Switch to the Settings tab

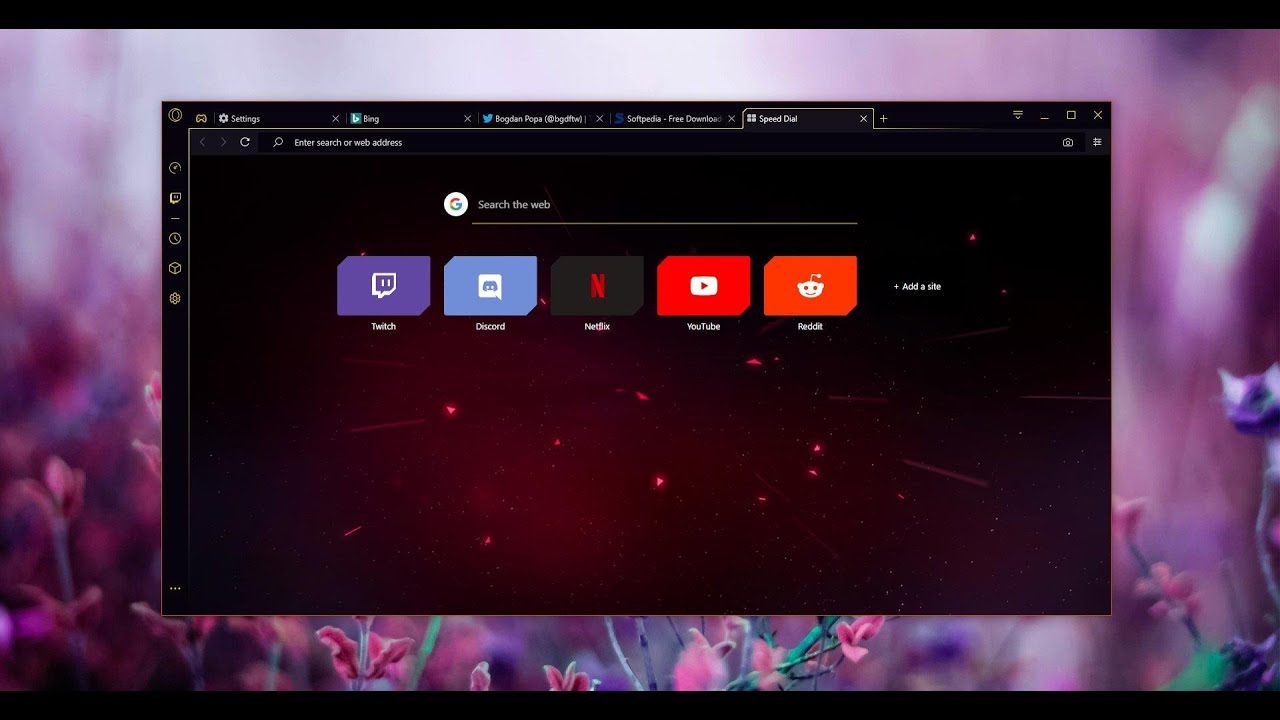point(277,118)
